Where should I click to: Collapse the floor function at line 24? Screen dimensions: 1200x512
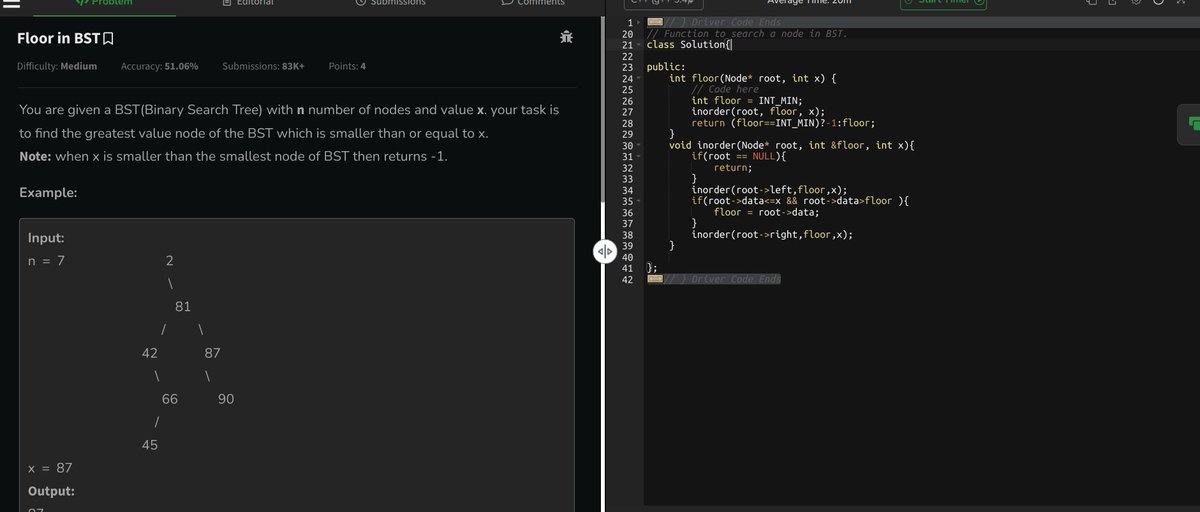[x=638, y=78]
